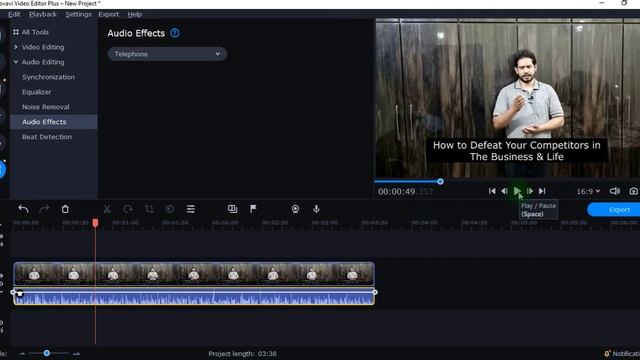The height and width of the screenshot is (360, 640).
Task: Click the Undo arrow icon
Action: pyautogui.click(x=23, y=209)
